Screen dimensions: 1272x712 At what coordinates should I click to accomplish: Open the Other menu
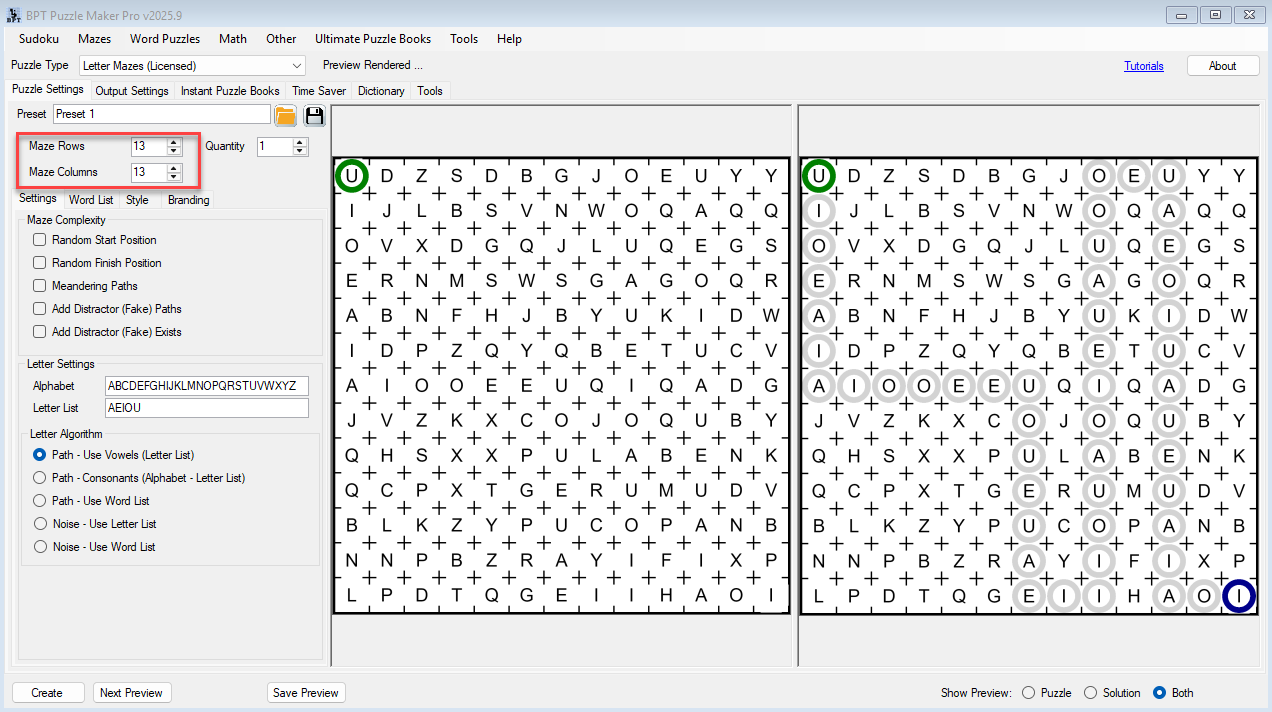(281, 39)
